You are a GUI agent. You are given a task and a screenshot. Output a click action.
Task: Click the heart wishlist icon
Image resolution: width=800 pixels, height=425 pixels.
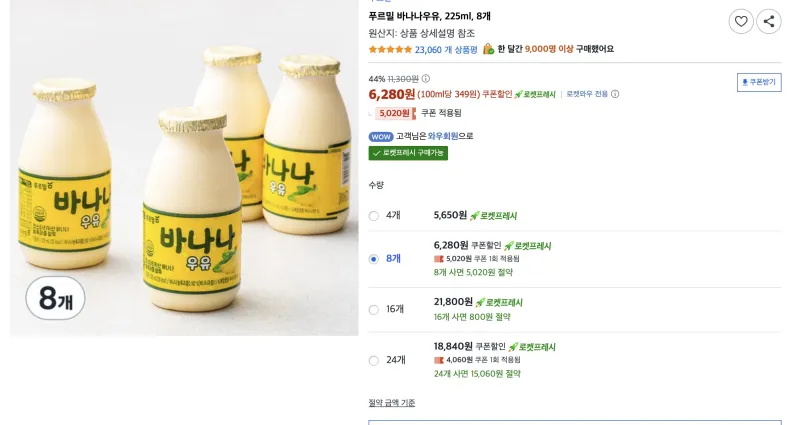(x=741, y=21)
